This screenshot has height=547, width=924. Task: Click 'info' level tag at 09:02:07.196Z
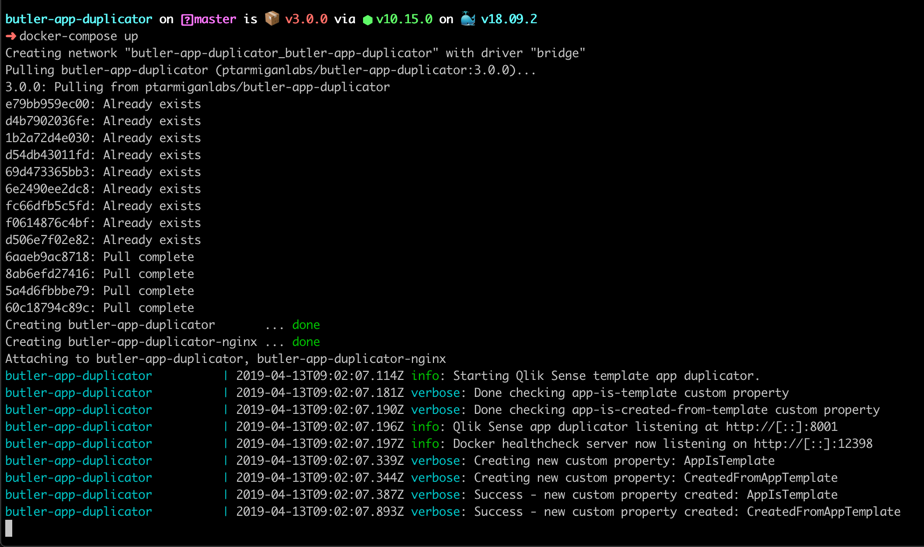pyautogui.click(x=425, y=427)
